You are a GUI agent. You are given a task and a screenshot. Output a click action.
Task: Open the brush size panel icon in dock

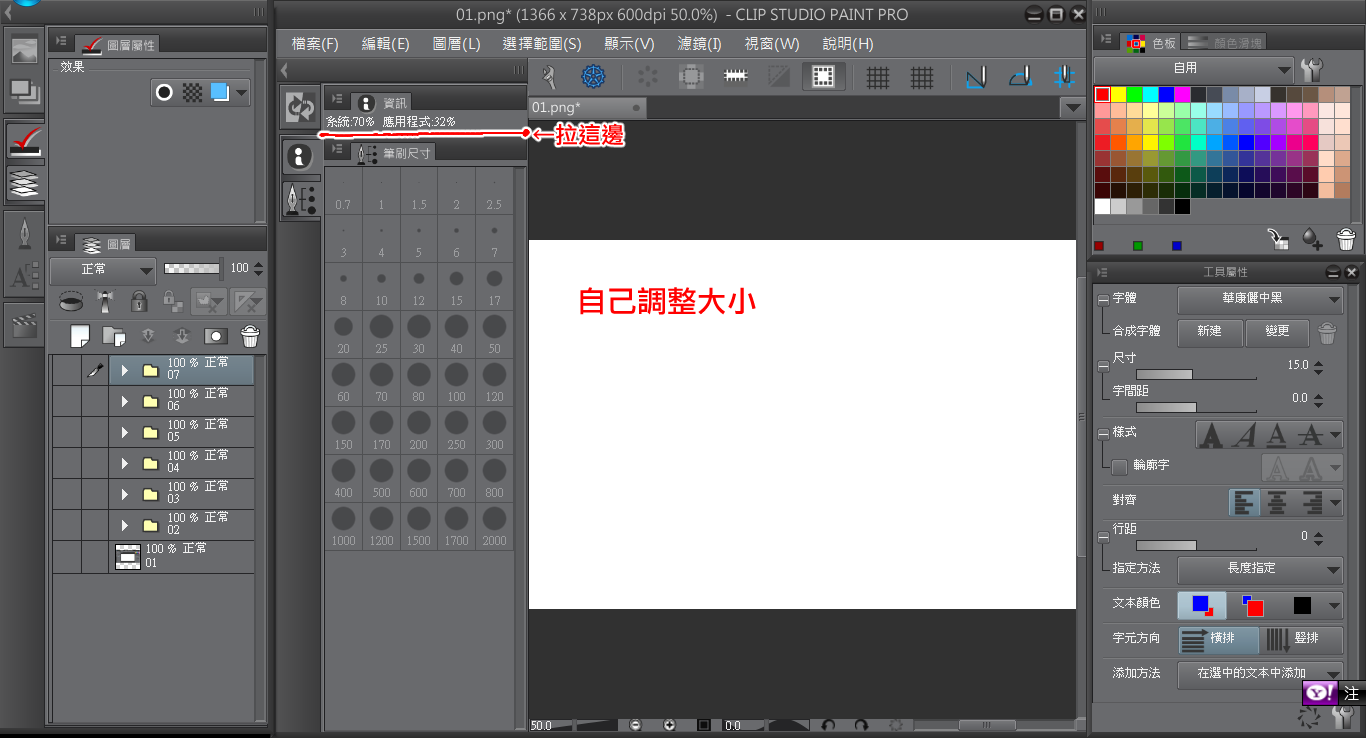[301, 198]
